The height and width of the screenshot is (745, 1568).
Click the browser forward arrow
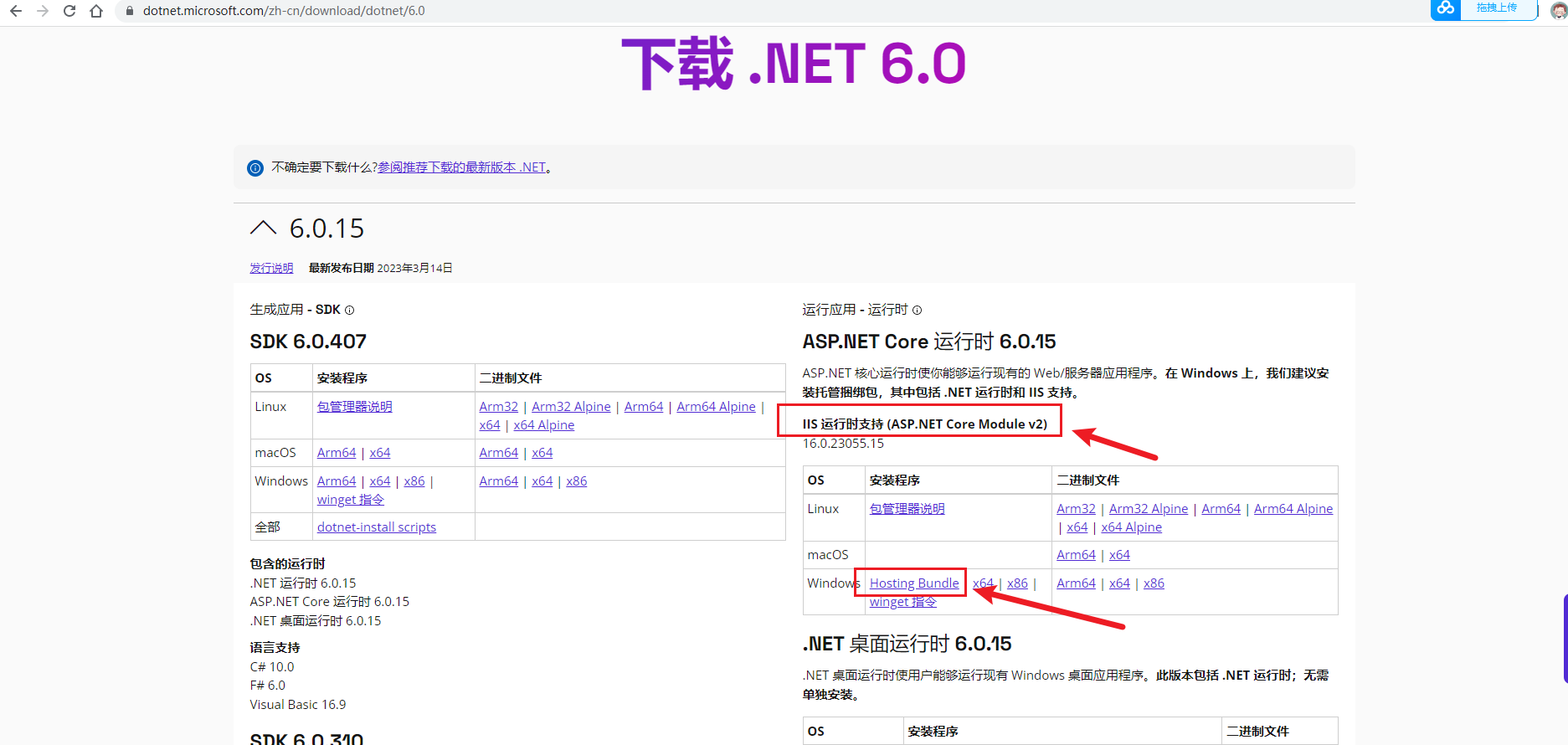pos(43,11)
